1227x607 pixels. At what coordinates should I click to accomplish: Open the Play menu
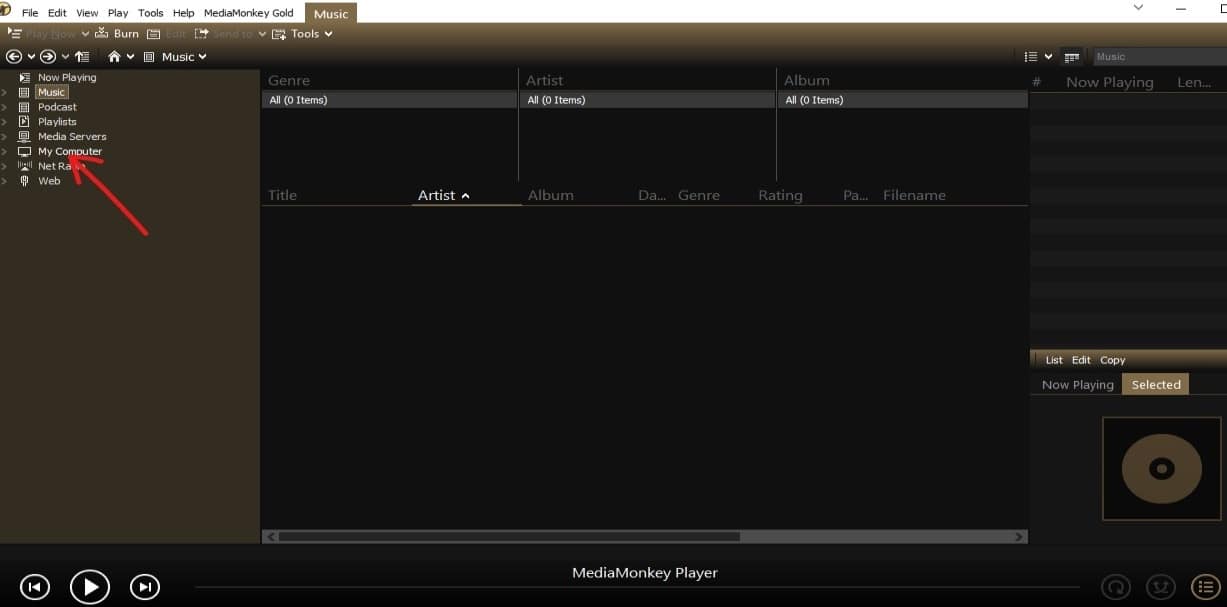118,13
